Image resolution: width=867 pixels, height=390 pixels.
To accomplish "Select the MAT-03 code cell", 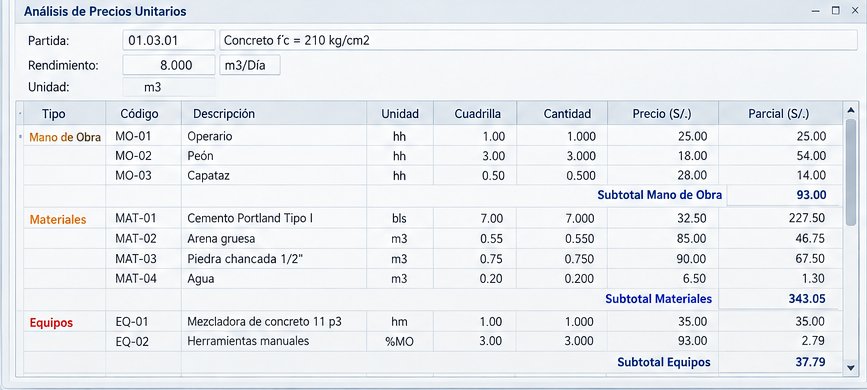I will pos(143,259).
